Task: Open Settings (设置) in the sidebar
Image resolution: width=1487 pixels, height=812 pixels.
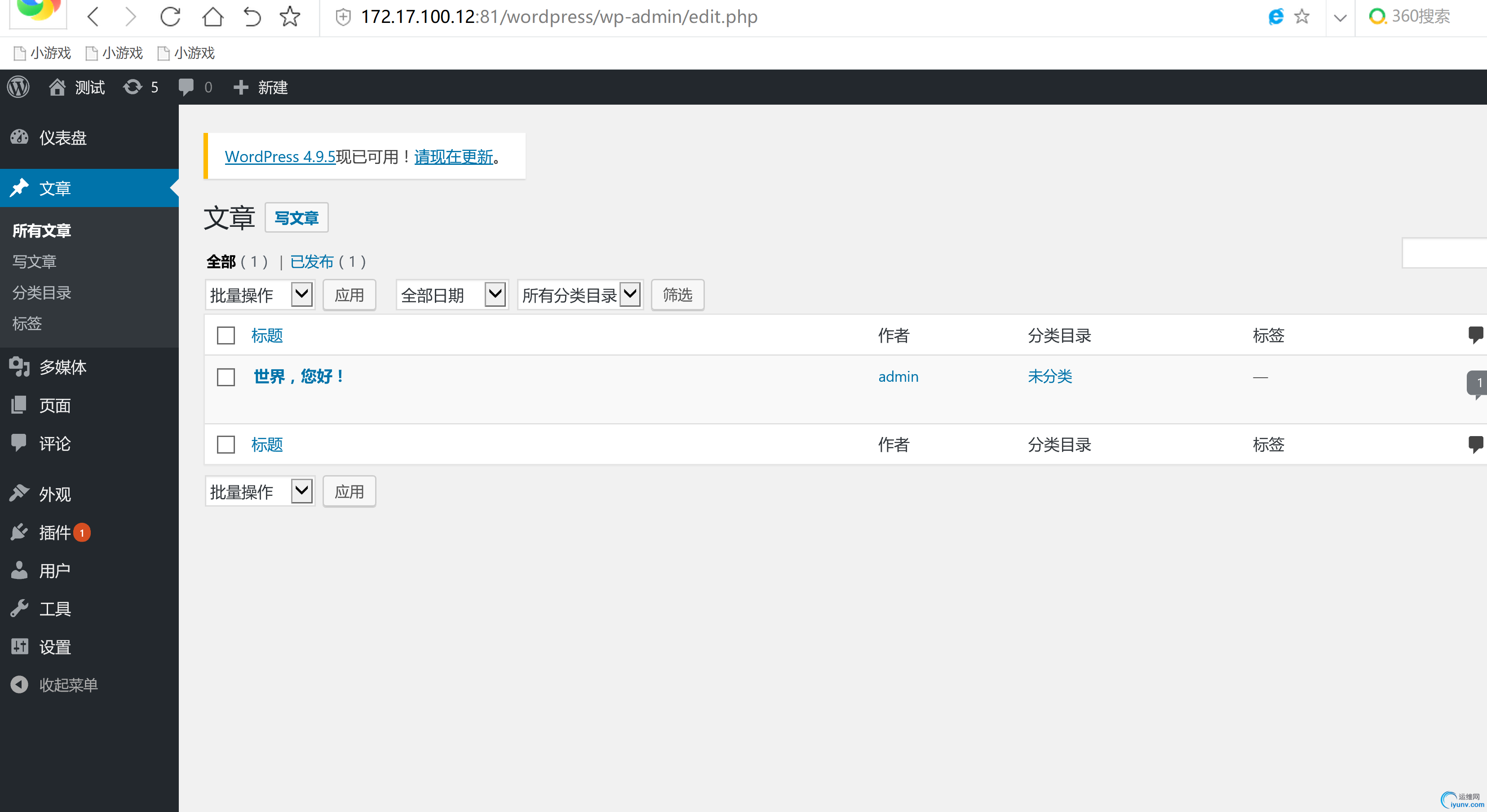Action: tap(55, 646)
